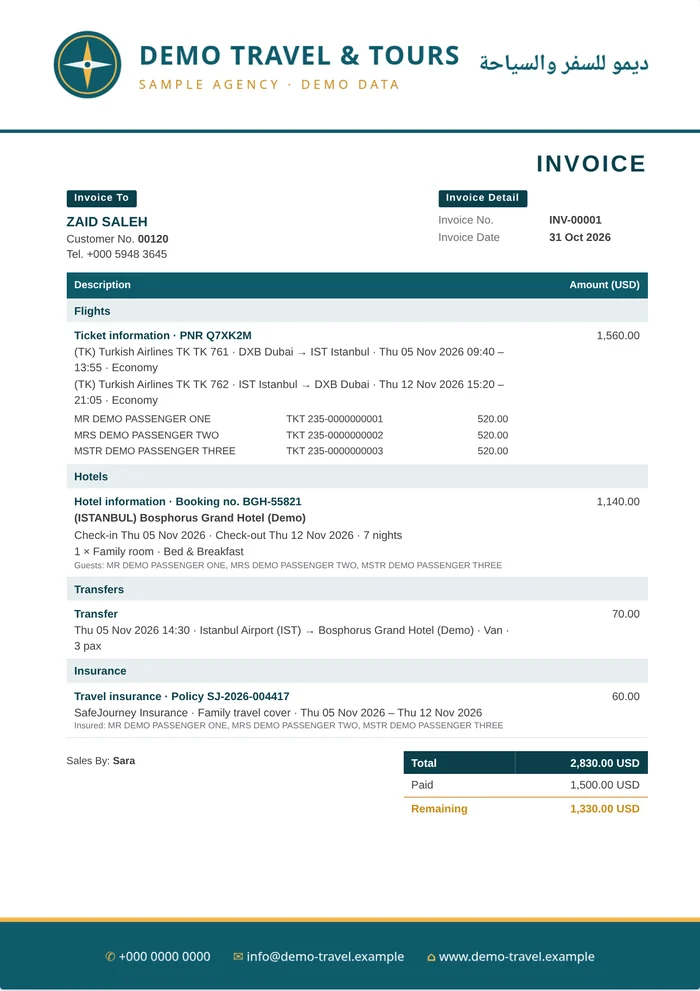Click the TK 762 IST to DXB flight line

pos(289,392)
